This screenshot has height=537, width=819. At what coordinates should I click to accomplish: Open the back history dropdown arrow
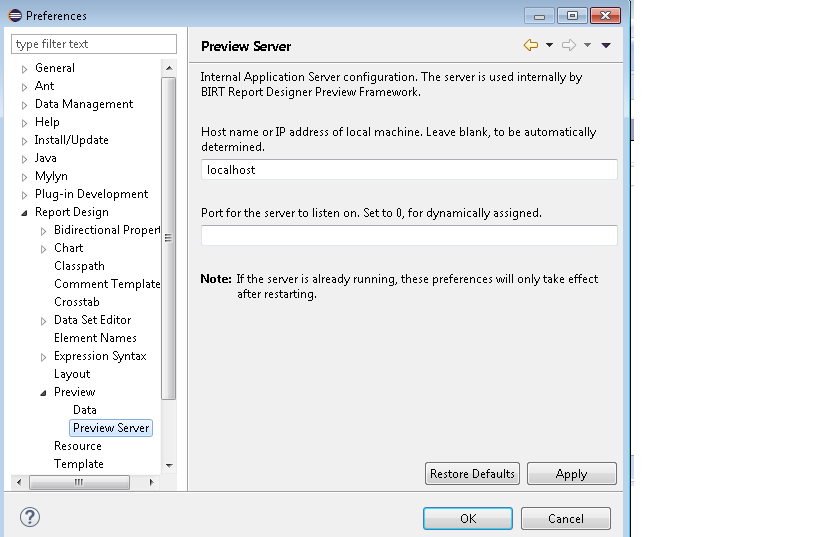(x=549, y=45)
